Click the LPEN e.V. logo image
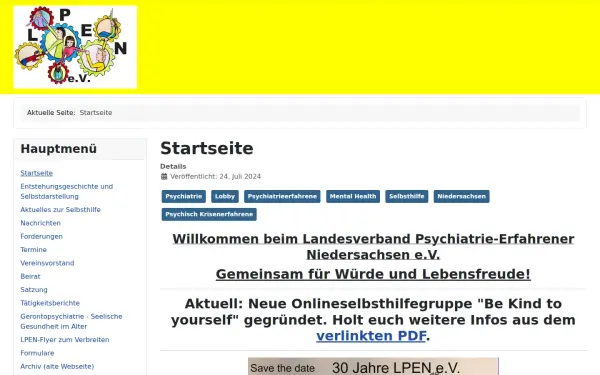Screen dimensions: 600x375 (x=75, y=47)
